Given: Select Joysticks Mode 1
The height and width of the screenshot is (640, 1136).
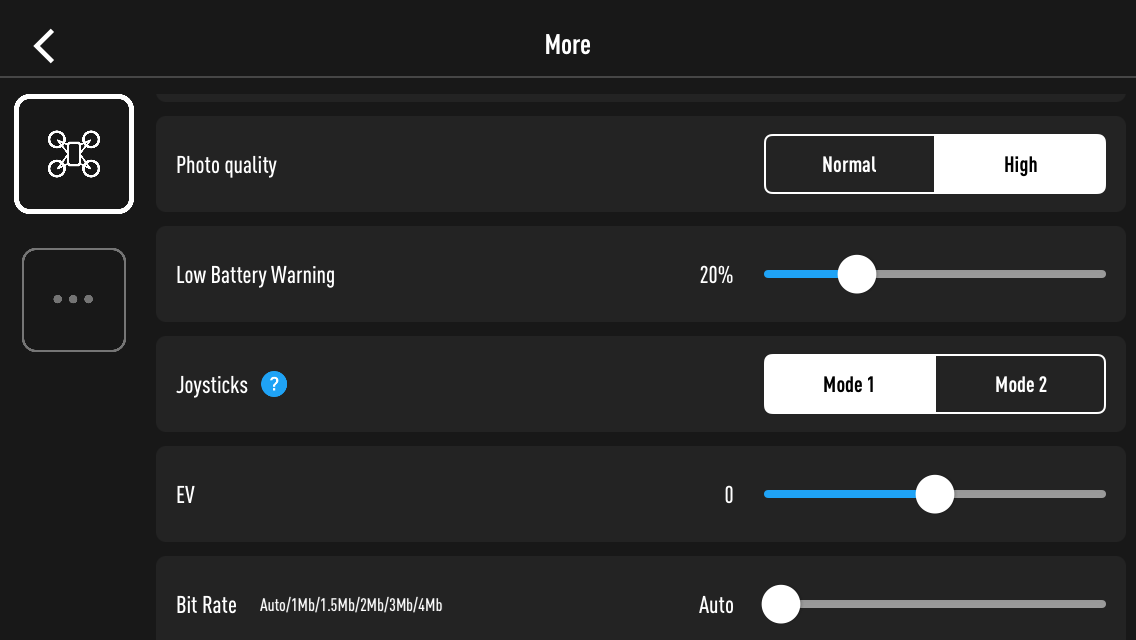Looking at the screenshot, I should 849,384.
